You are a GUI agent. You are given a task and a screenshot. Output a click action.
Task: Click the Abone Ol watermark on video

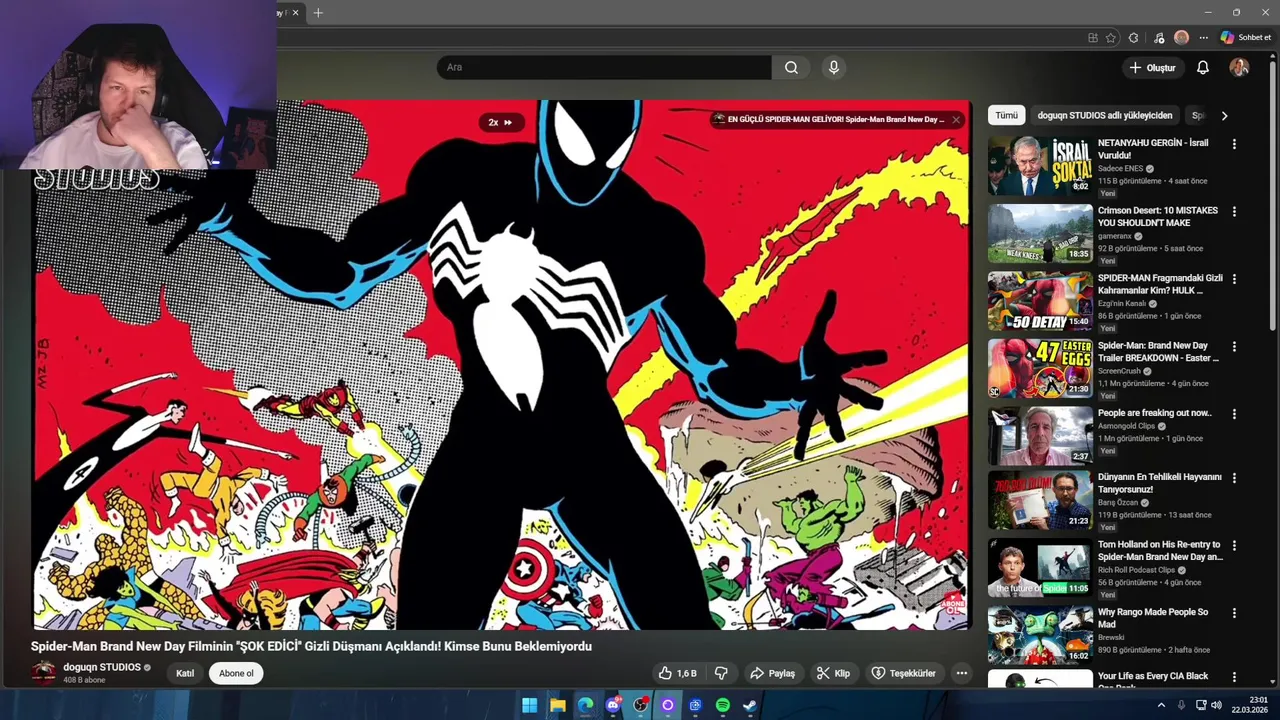953,603
